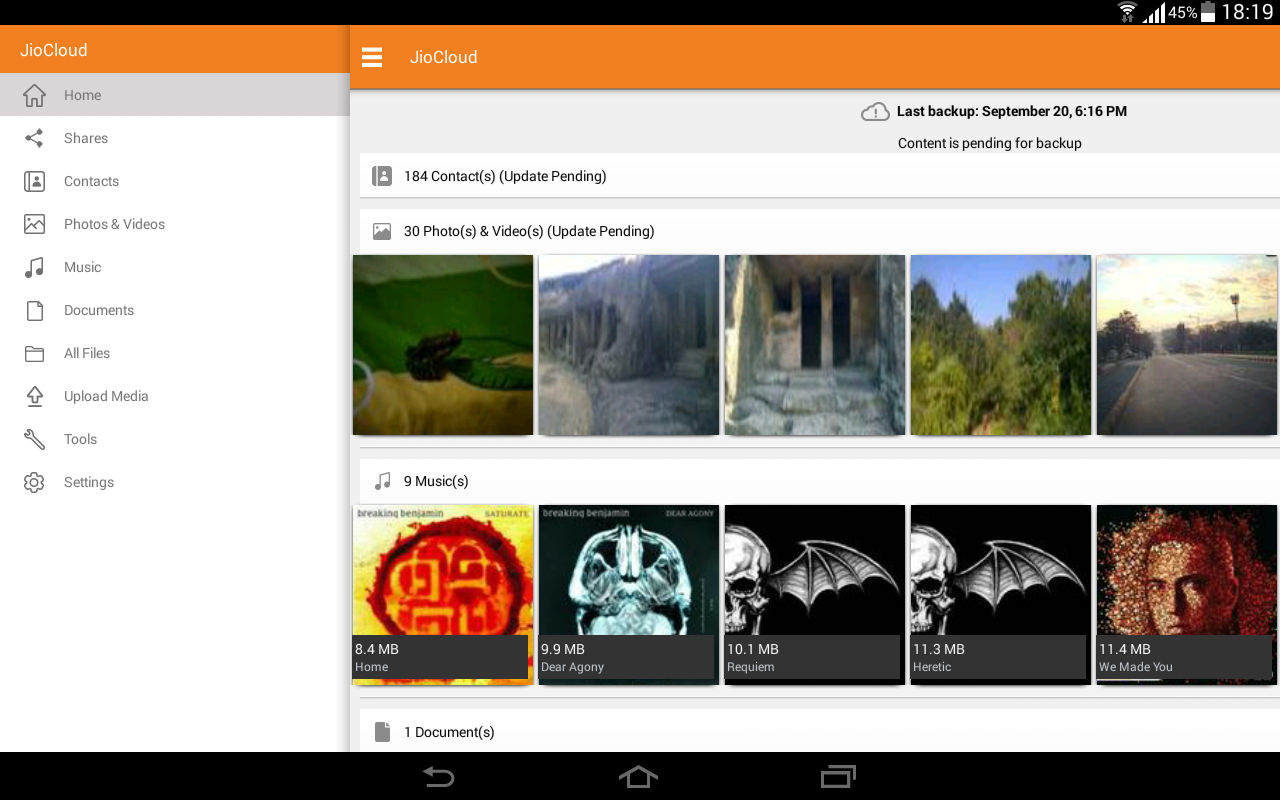1280x800 pixels.
Task: Tap the battery status icon
Action: (1208, 12)
